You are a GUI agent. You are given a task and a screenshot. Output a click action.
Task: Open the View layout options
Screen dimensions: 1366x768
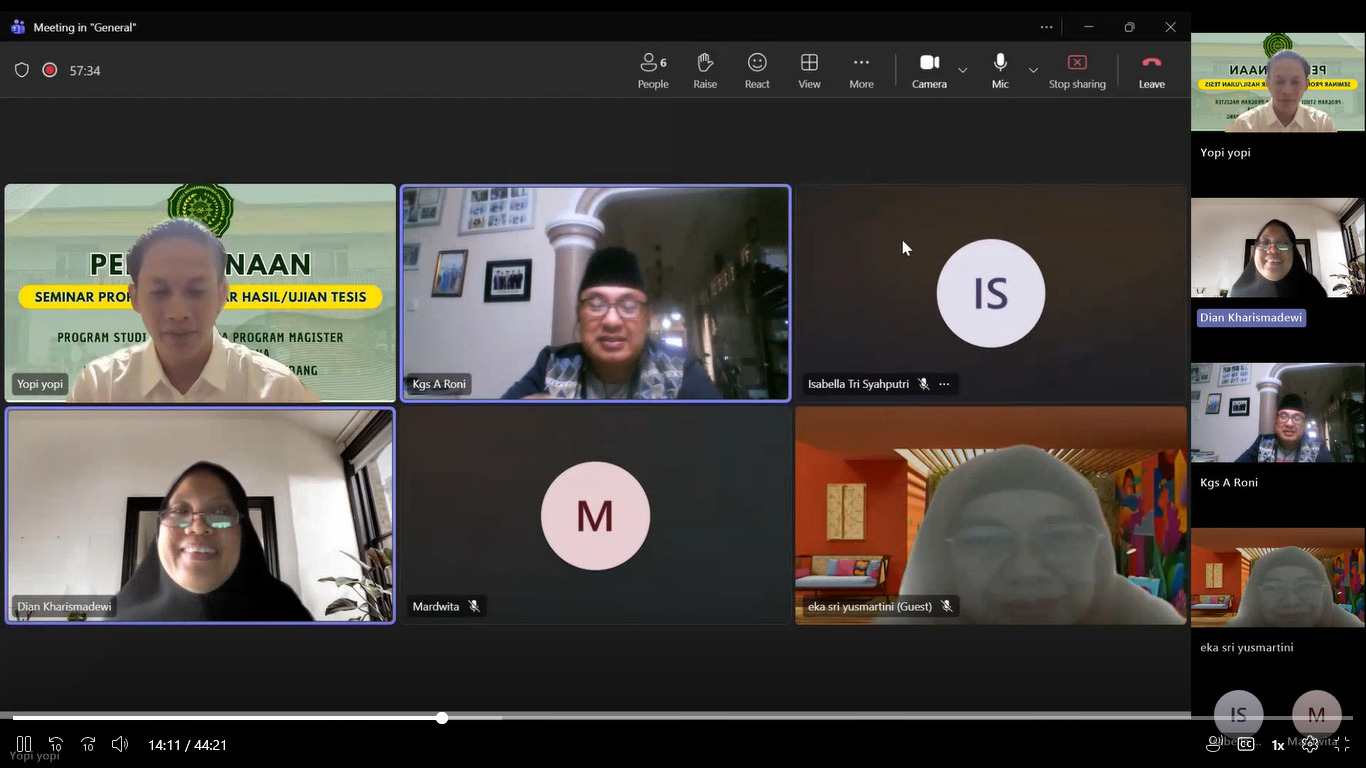click(809, 70)
